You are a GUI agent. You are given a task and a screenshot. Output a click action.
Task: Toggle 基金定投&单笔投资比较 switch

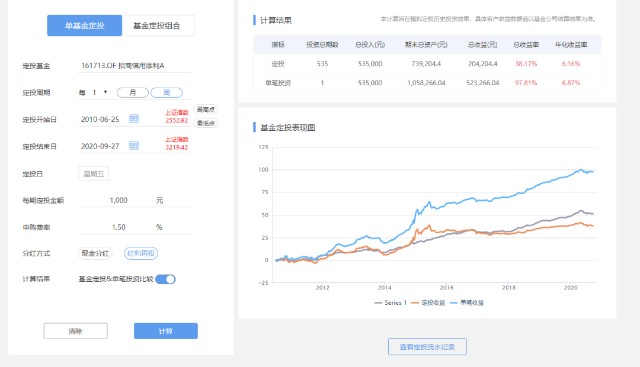click(x=165, y=279)
